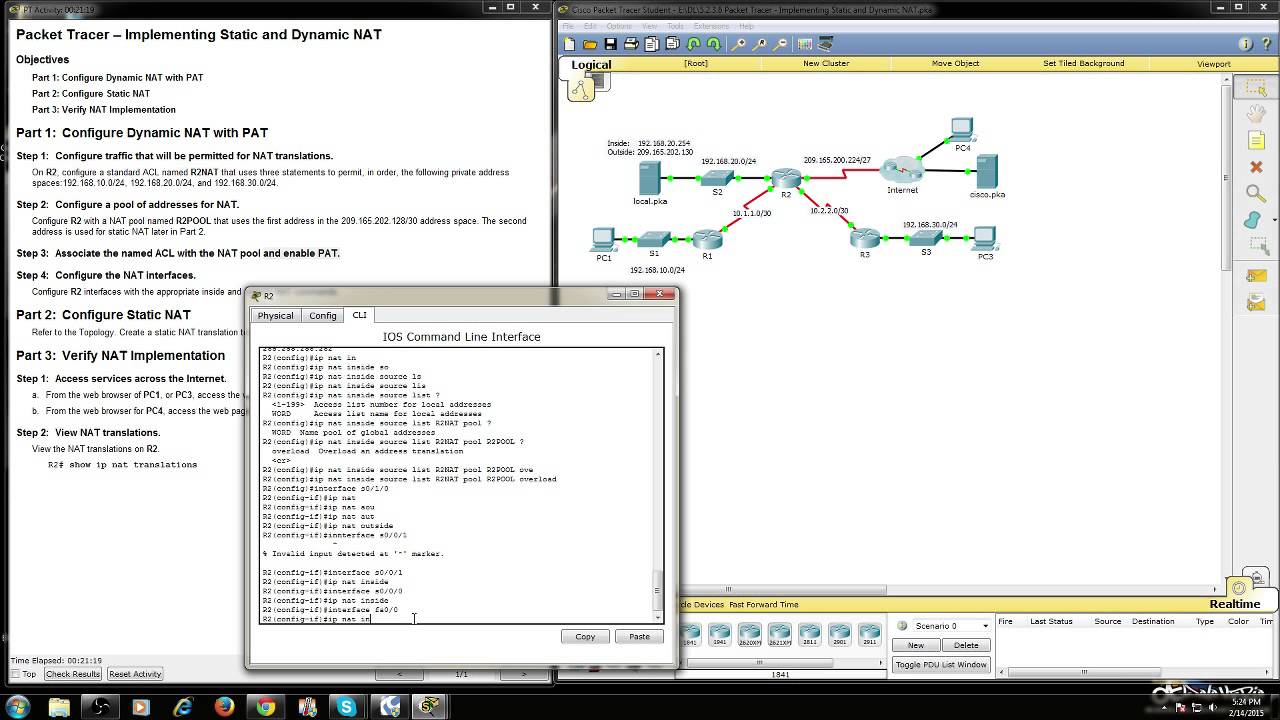This screenshot has height=720, width=1280.
Task: Click the Reset Activity button
Action: point(135,674)
